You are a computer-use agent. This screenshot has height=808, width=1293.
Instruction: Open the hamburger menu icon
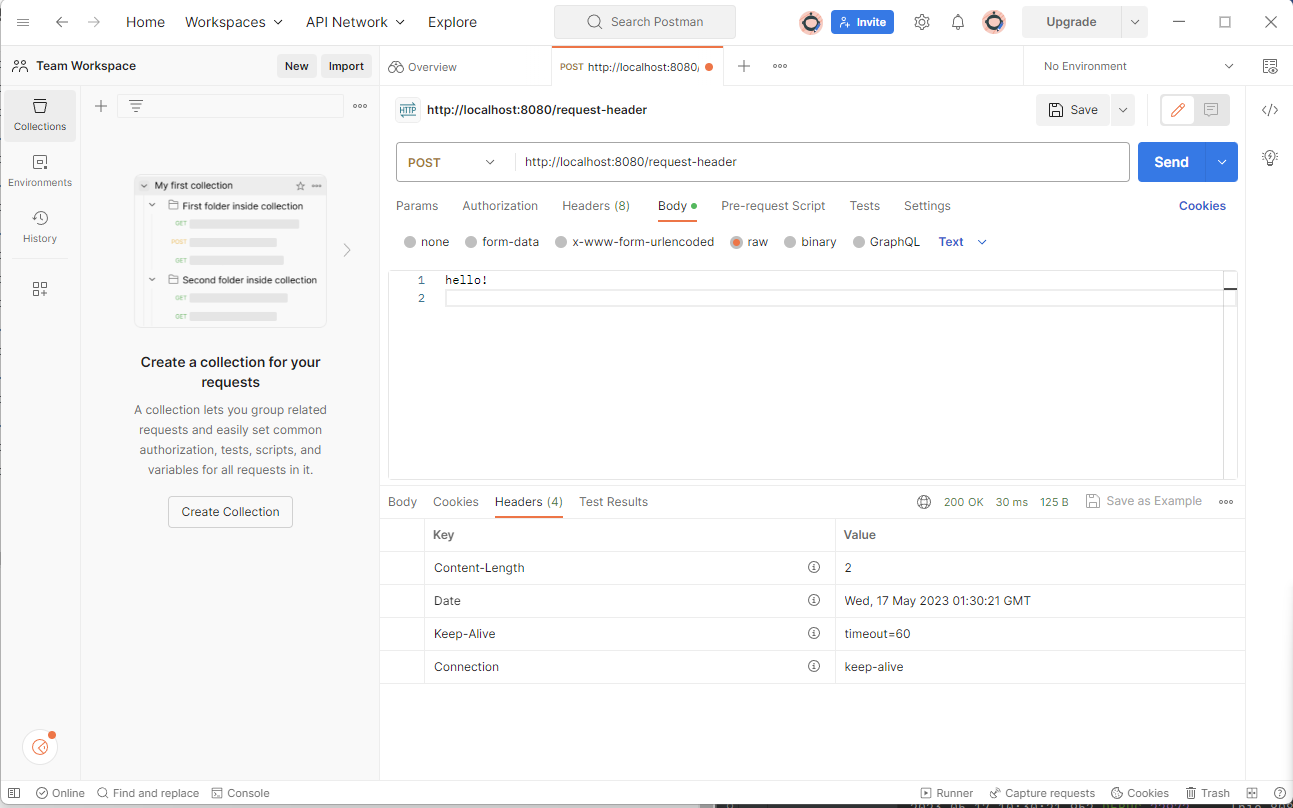(23, 22)
